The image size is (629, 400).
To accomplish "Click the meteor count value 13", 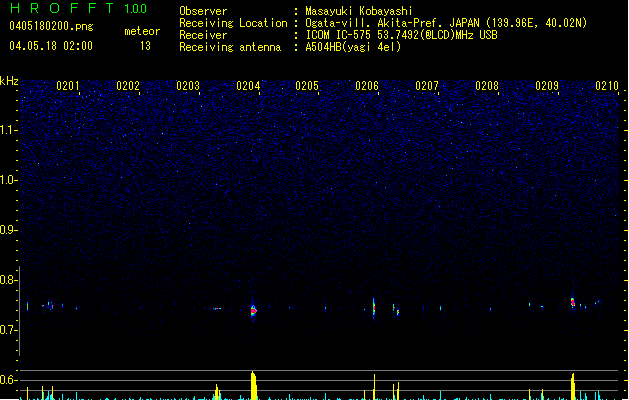I will tap(145, 46).
